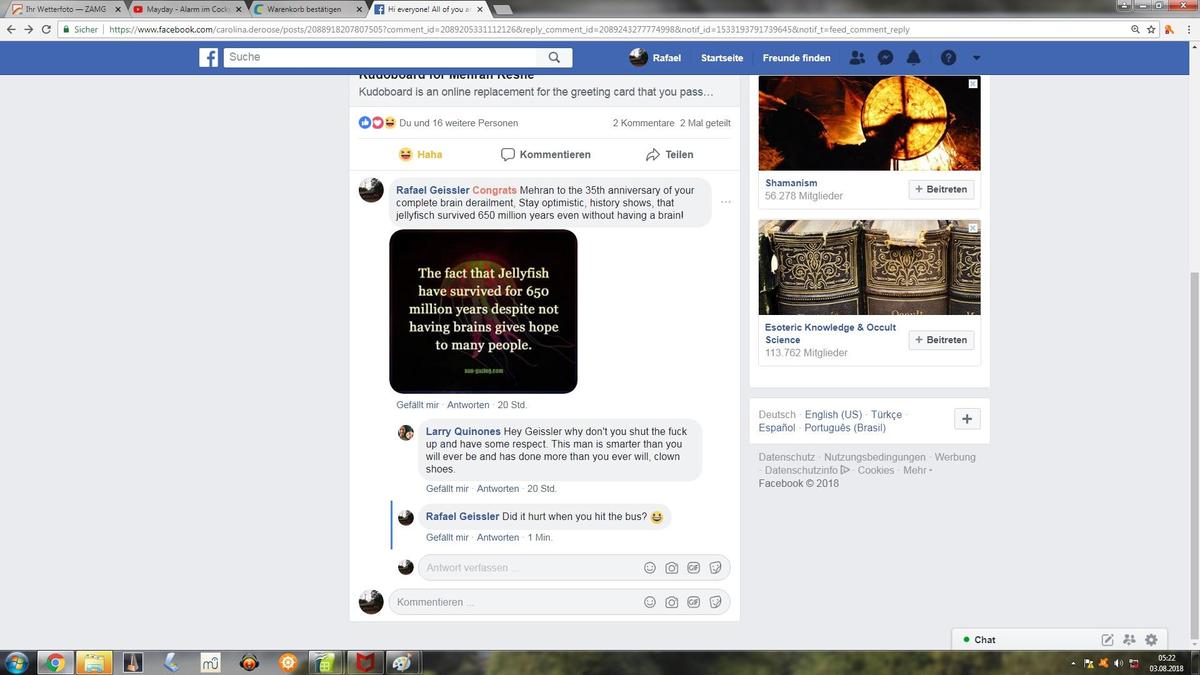The width and height of the screenshot is (1200, 675).
Task: Click Kommentieren on the post
Action: click(x=546, y=155)
